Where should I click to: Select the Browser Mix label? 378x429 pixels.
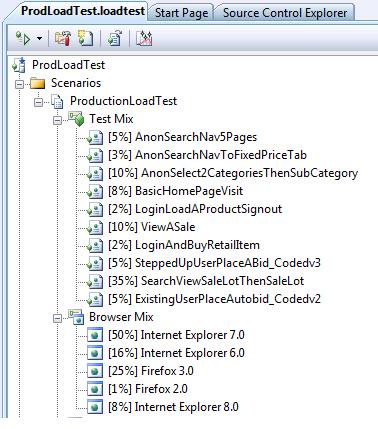(x=121, y=317)
